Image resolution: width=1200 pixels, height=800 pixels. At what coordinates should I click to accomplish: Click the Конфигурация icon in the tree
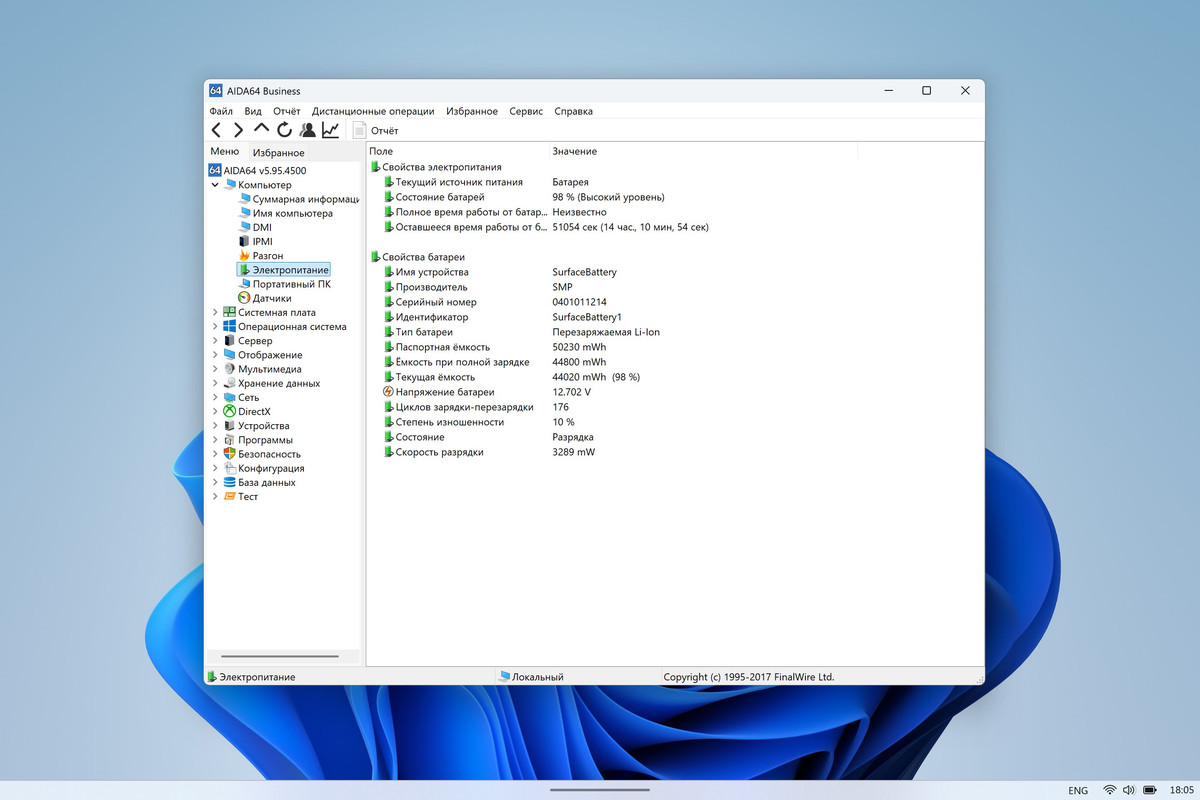[230, 468]
